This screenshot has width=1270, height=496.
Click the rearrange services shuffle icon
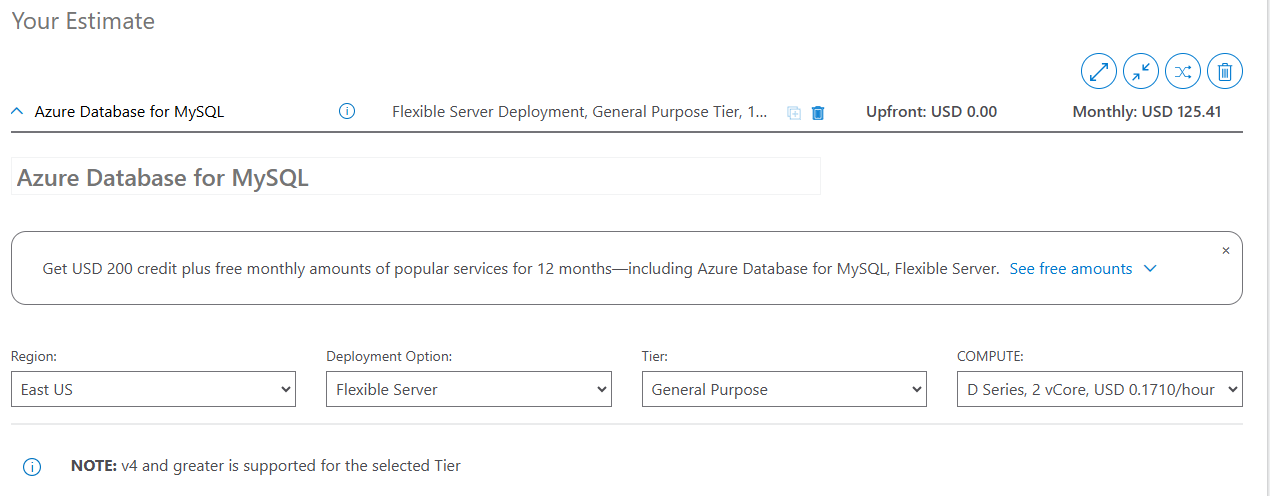(x=1183, y=72)
